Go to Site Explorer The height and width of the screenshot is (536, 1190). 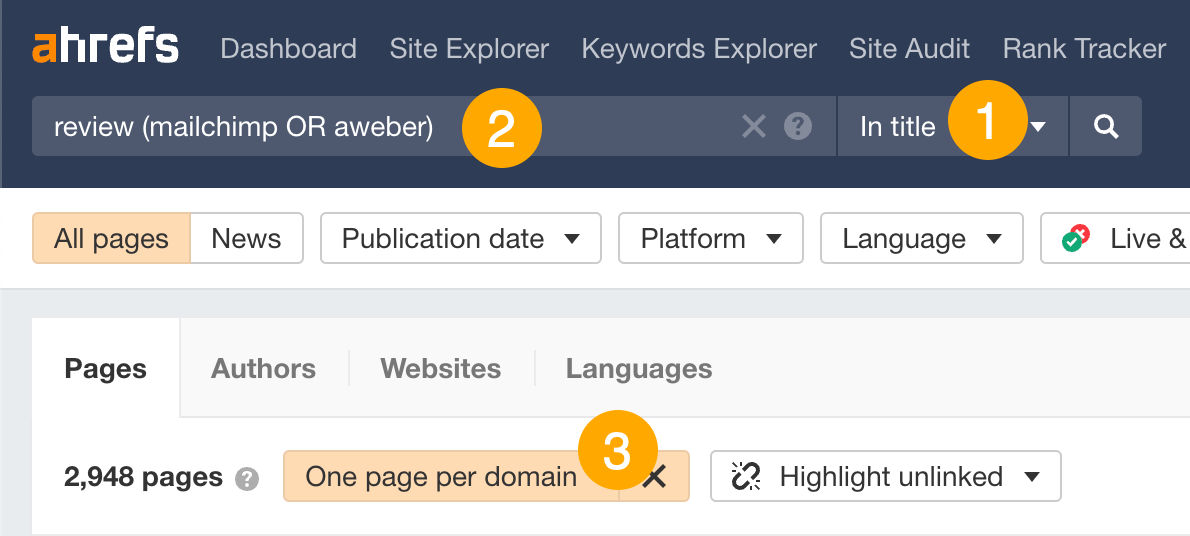pyautogui.click(x=469, y=48)
